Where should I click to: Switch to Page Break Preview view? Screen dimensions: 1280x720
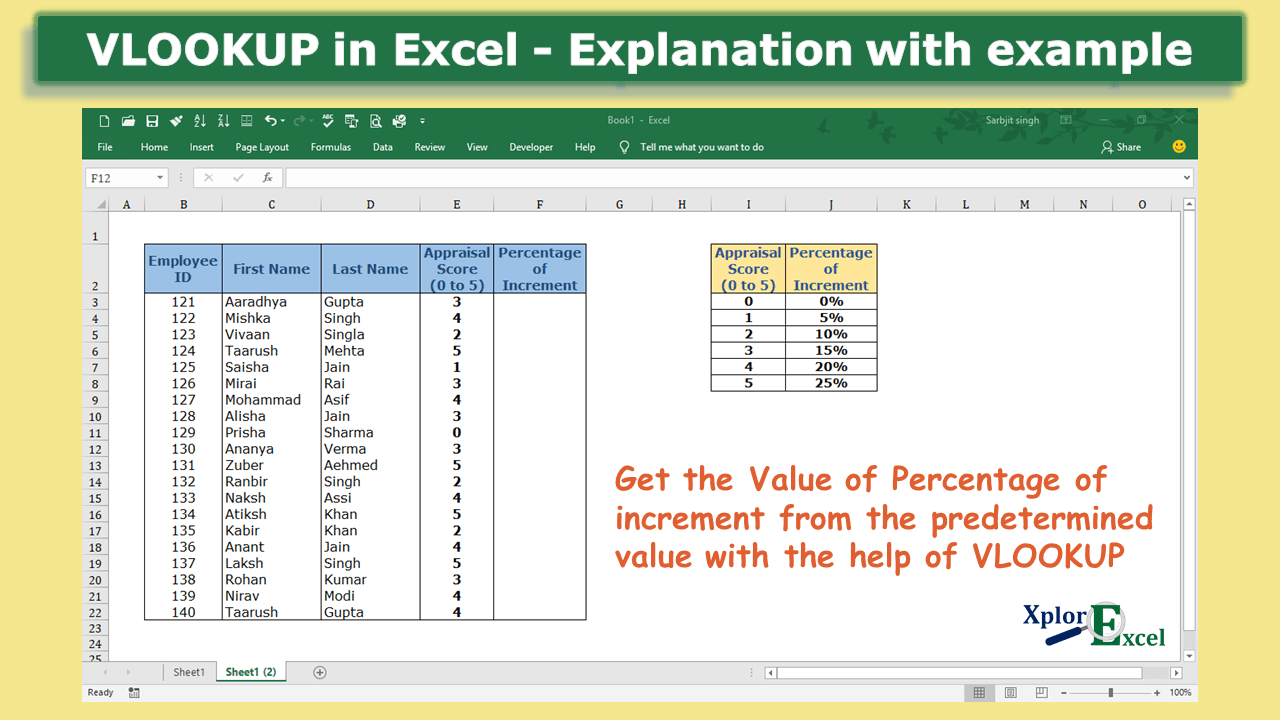1042,692
